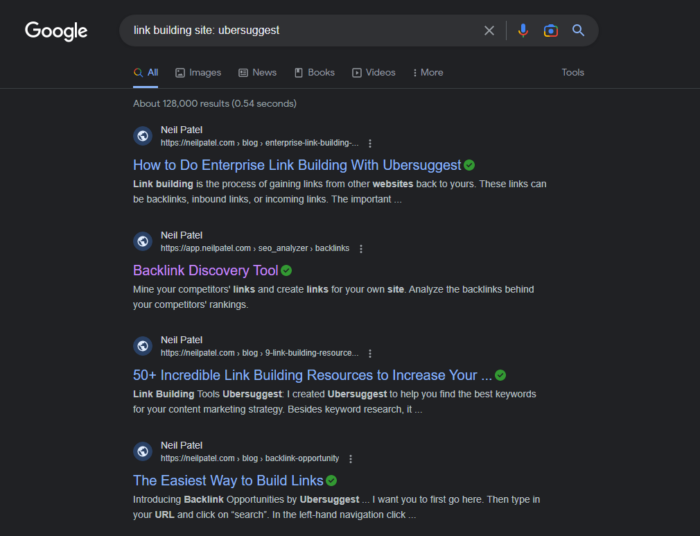700x536 pixels.
Task: Click the Google logo
Action: (x=56, y=31)
